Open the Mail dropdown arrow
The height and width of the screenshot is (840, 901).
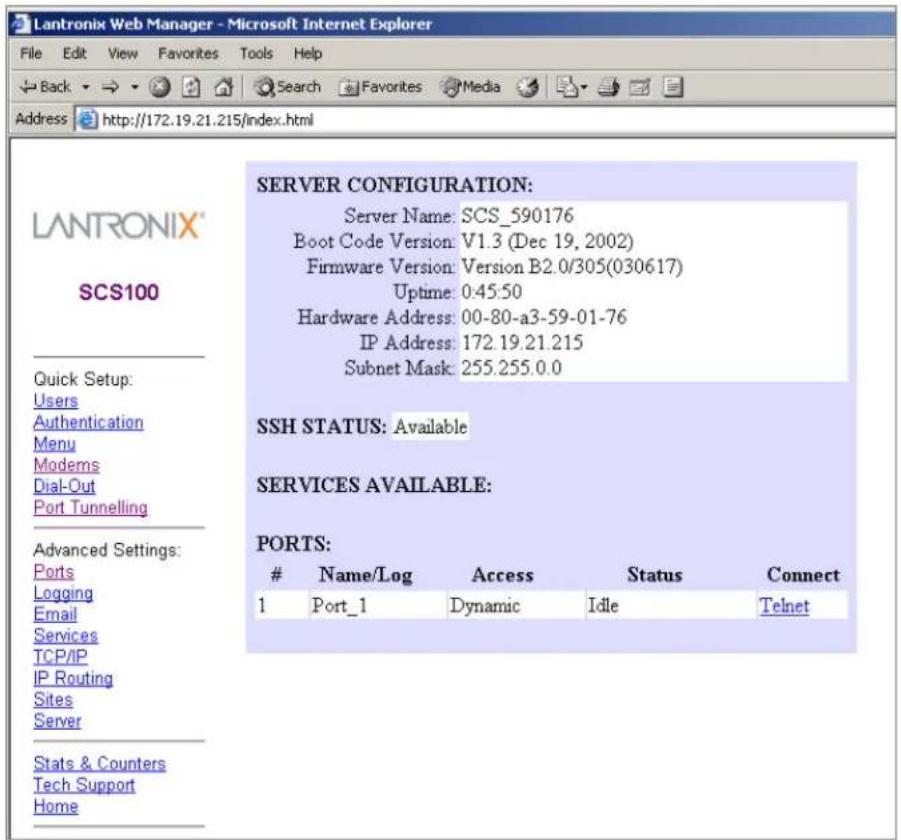[584, 87]
